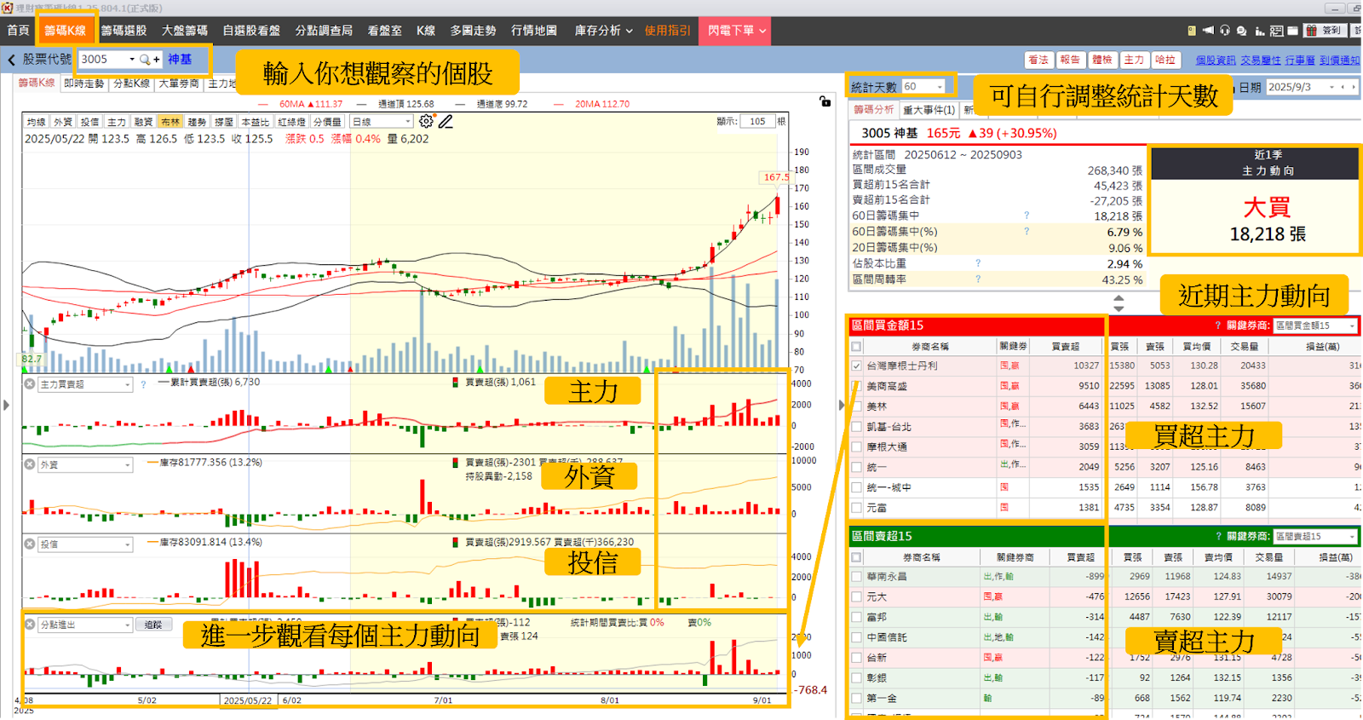Toggle the chart lock icon
The image size is (1363, 720).
(823, 101)
